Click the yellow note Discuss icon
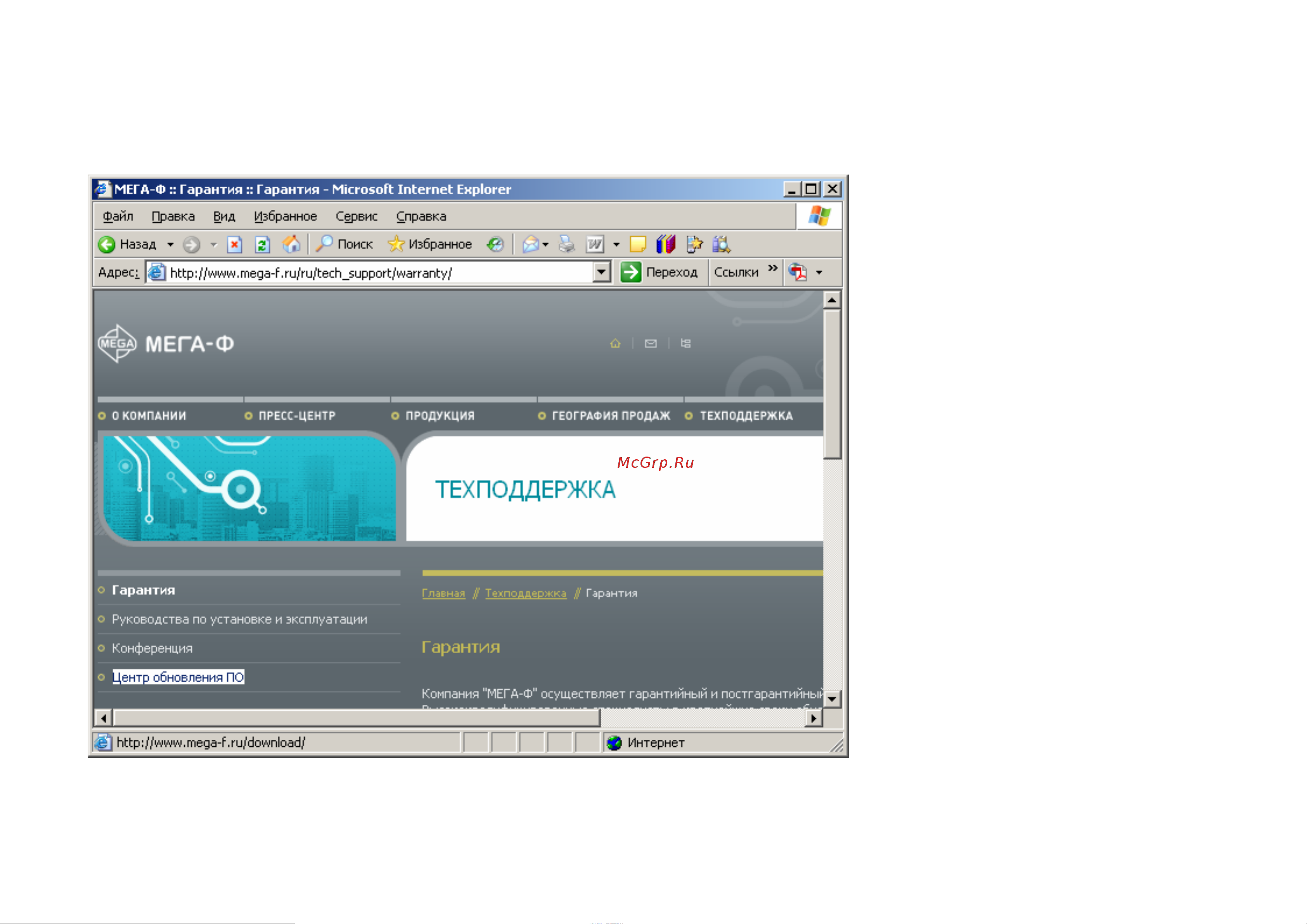1307x924 pixels. (637, 244)
